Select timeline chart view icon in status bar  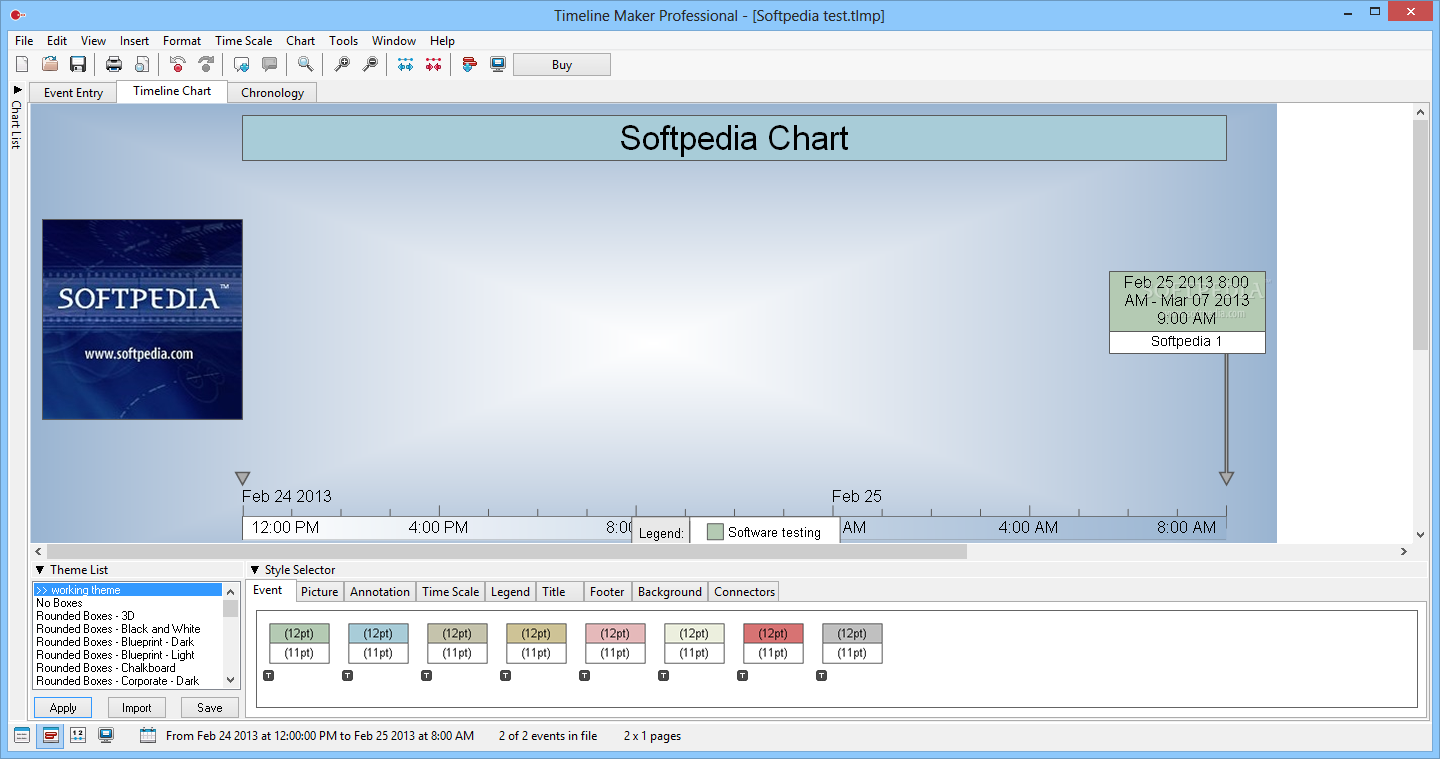(50, 736)
